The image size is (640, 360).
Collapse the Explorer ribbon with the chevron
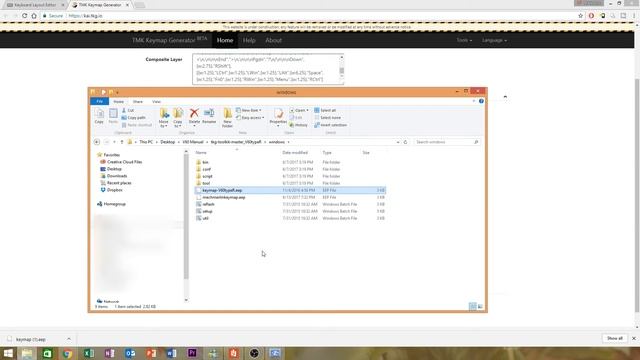(474, 101)
